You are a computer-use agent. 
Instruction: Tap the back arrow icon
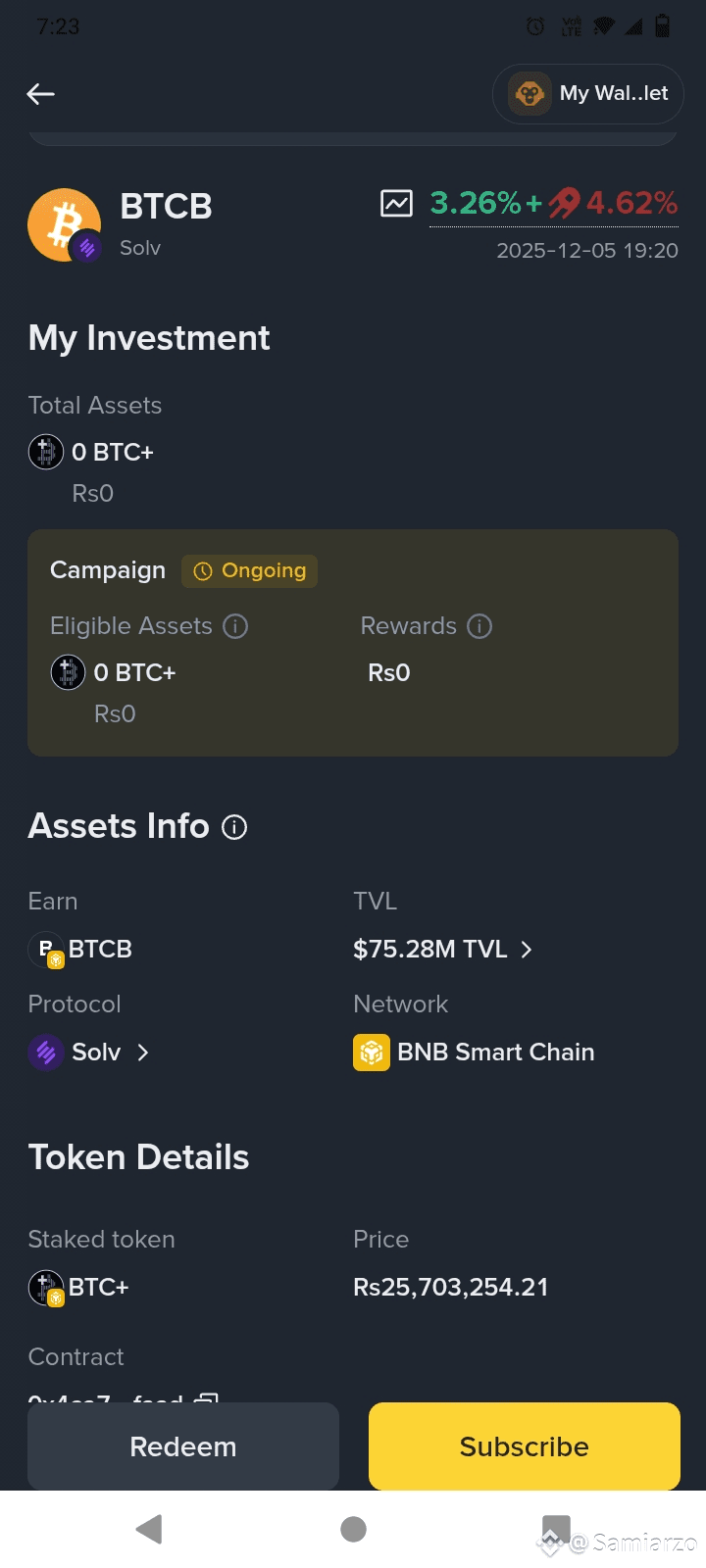40,94
